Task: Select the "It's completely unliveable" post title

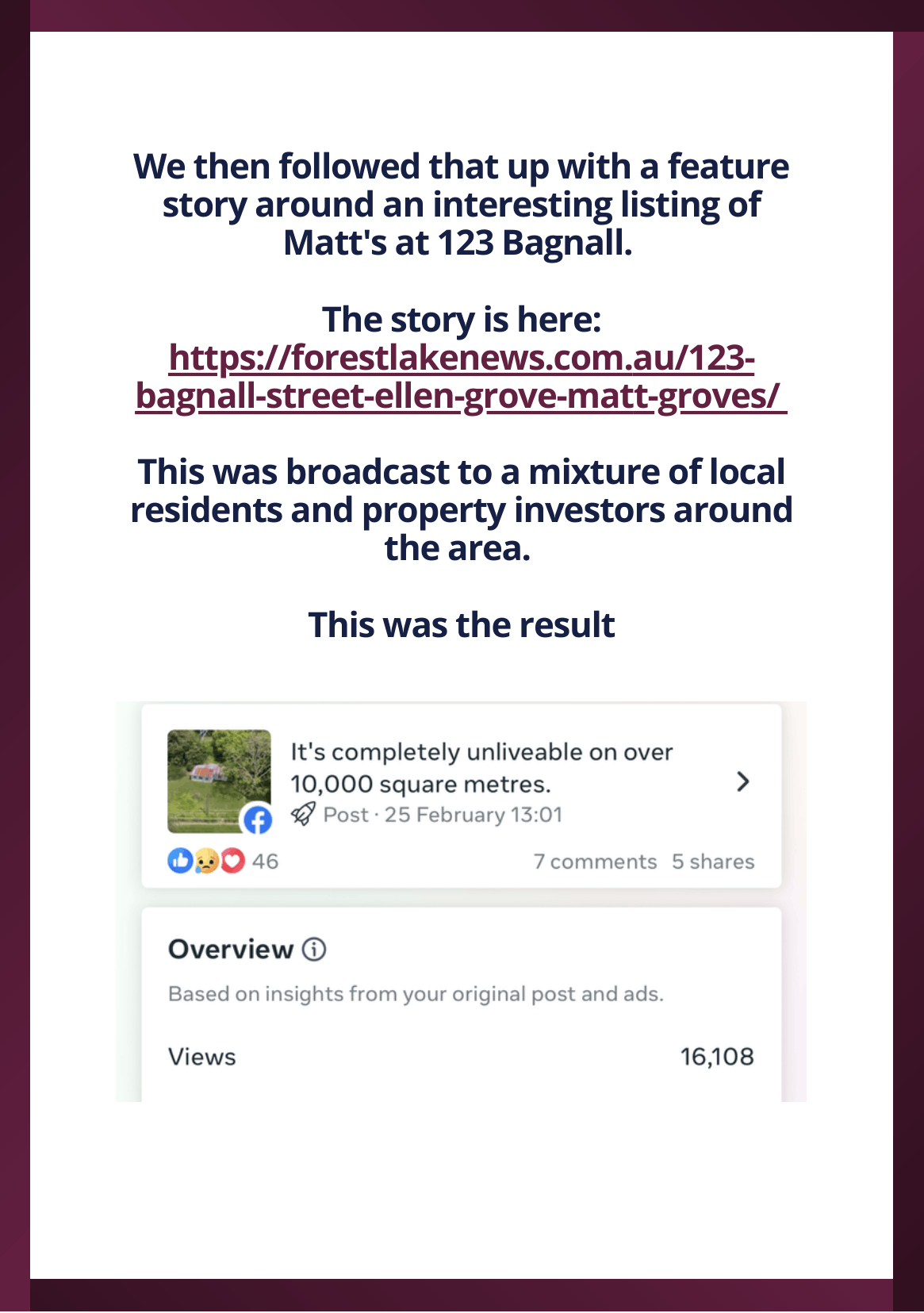Action: [481, 767]
